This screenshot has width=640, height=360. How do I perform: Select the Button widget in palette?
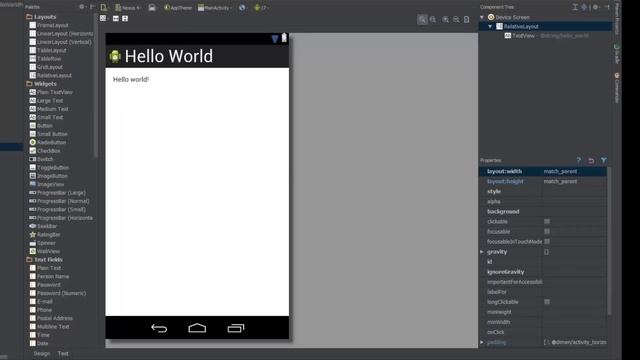(41, 126)
